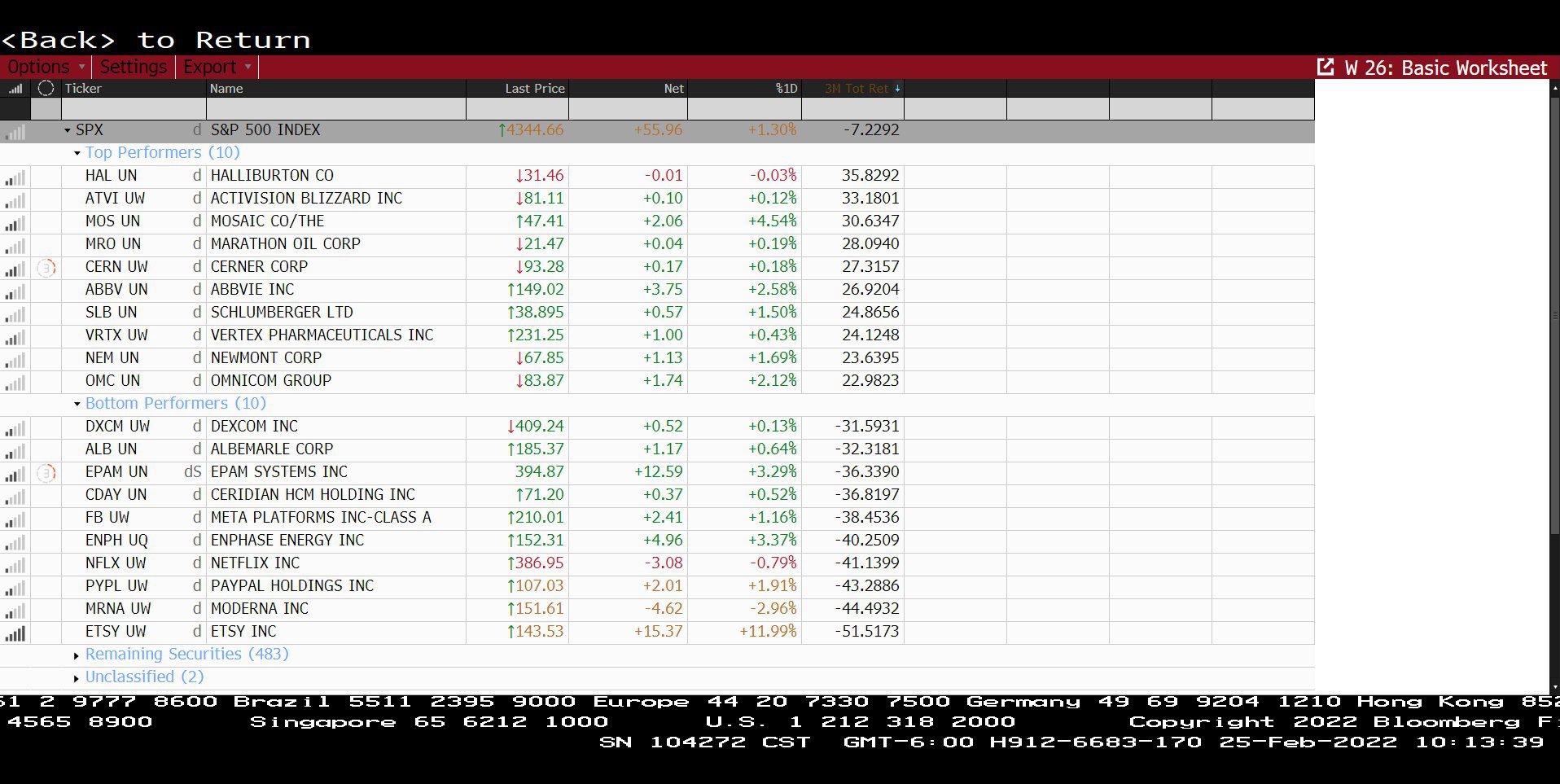Click signal bars icon for ETSY UW row

point(15,633)
